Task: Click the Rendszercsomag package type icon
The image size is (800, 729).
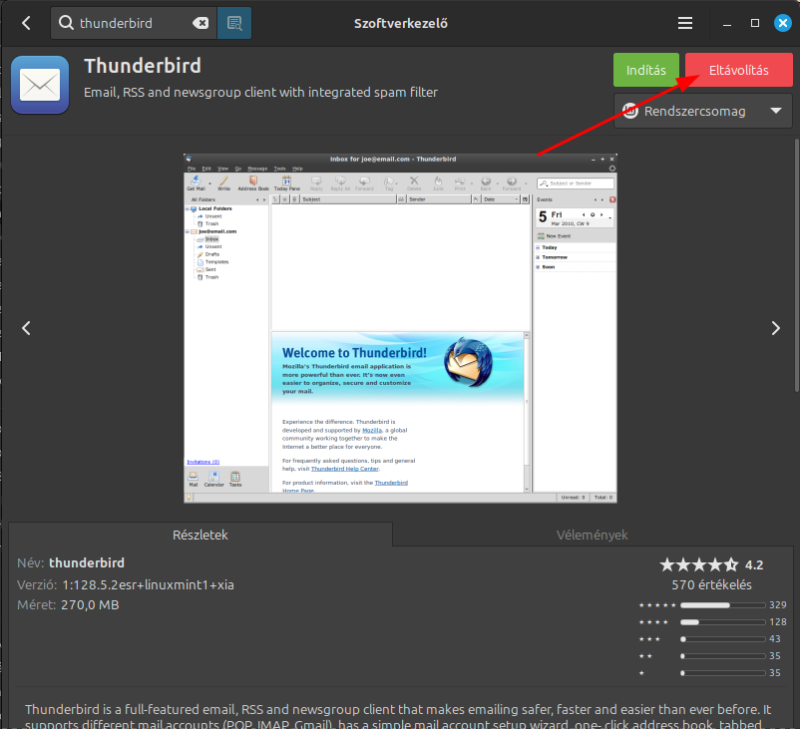Action: coord(630,111)
